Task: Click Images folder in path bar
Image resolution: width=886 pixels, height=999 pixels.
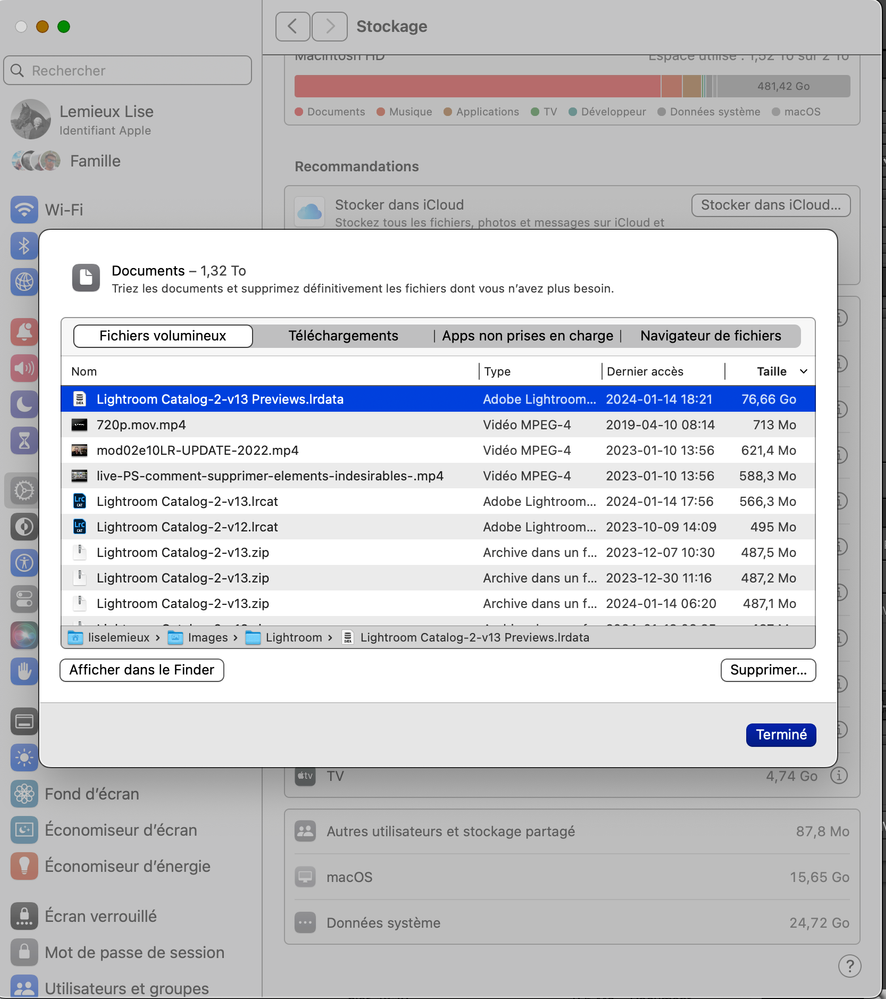Action: click(197, 637)
